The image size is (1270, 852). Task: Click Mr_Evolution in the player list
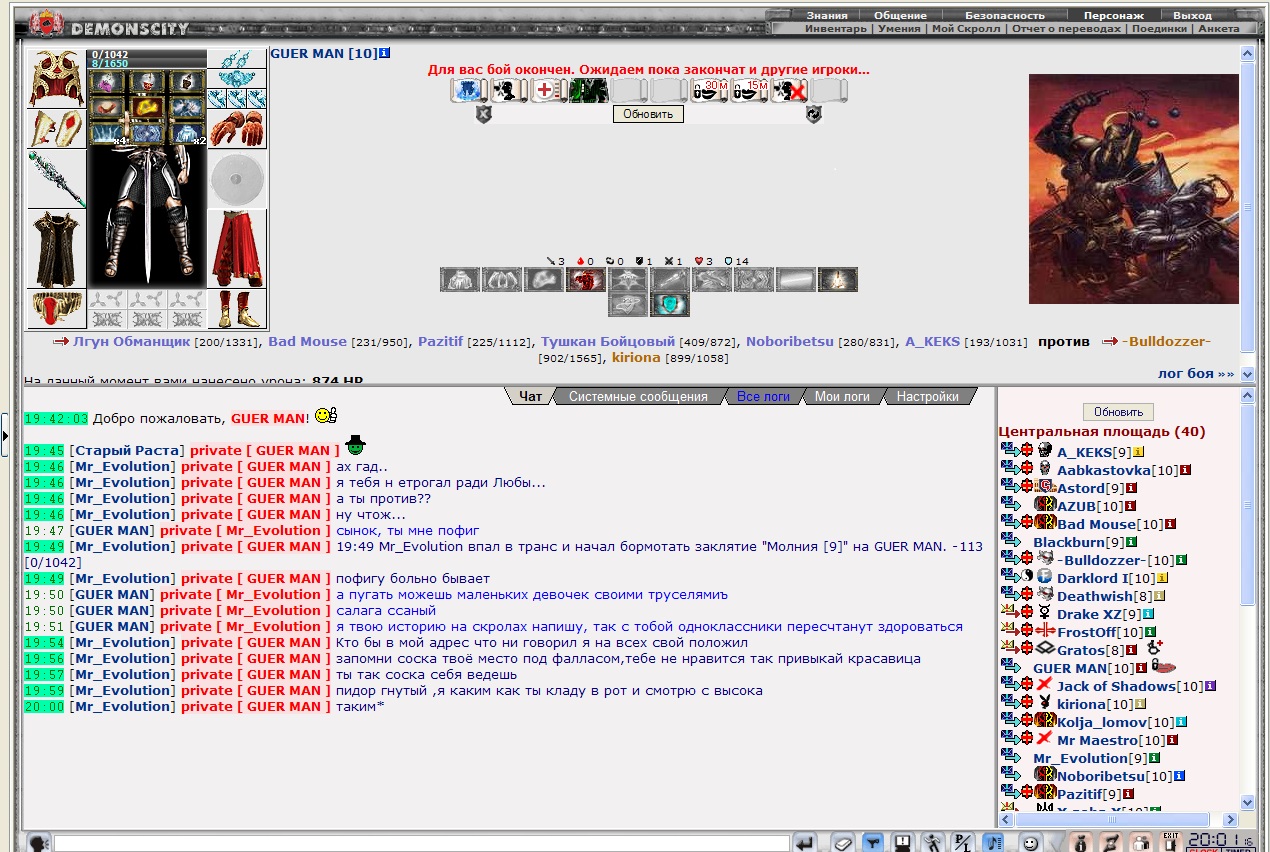(x=1079, y=758)
